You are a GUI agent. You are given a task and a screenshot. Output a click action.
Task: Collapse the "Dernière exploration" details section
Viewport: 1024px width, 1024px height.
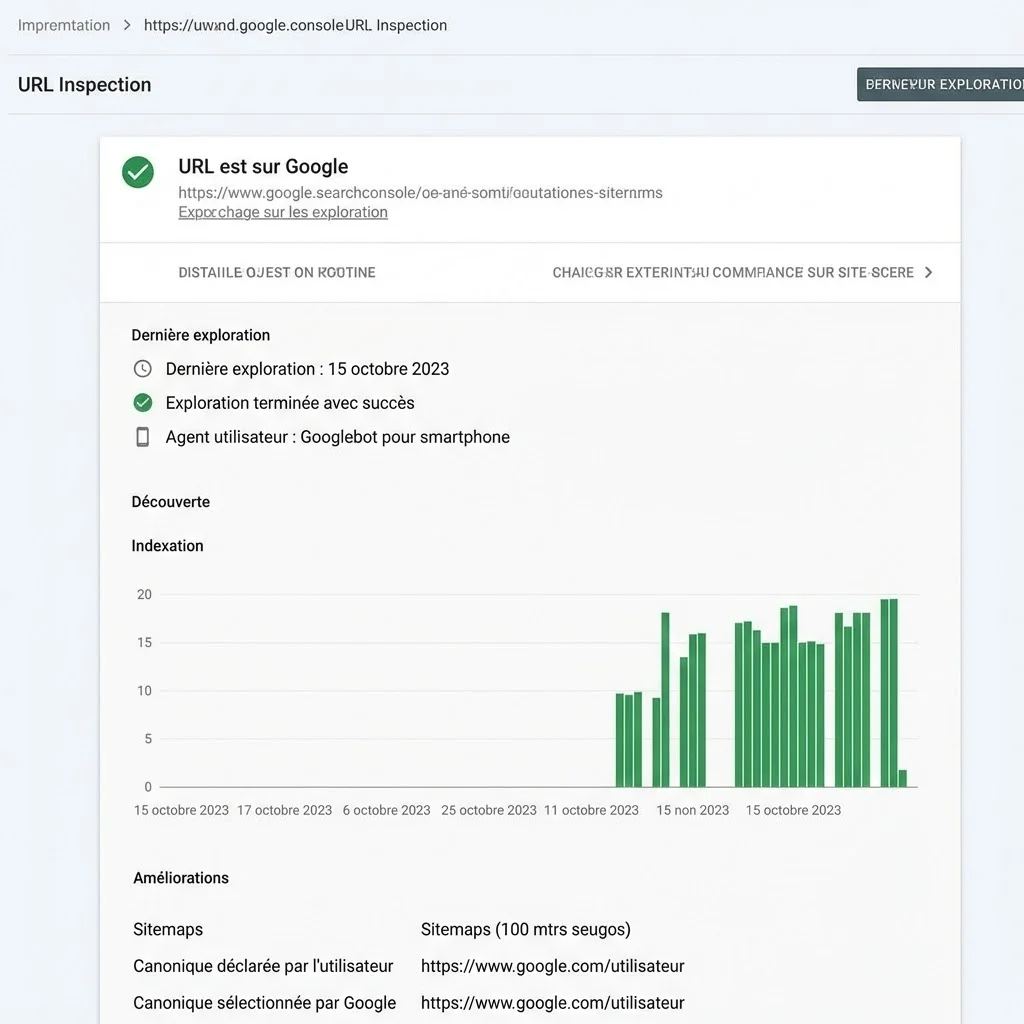pyautogui.click(x=200, y=334)
